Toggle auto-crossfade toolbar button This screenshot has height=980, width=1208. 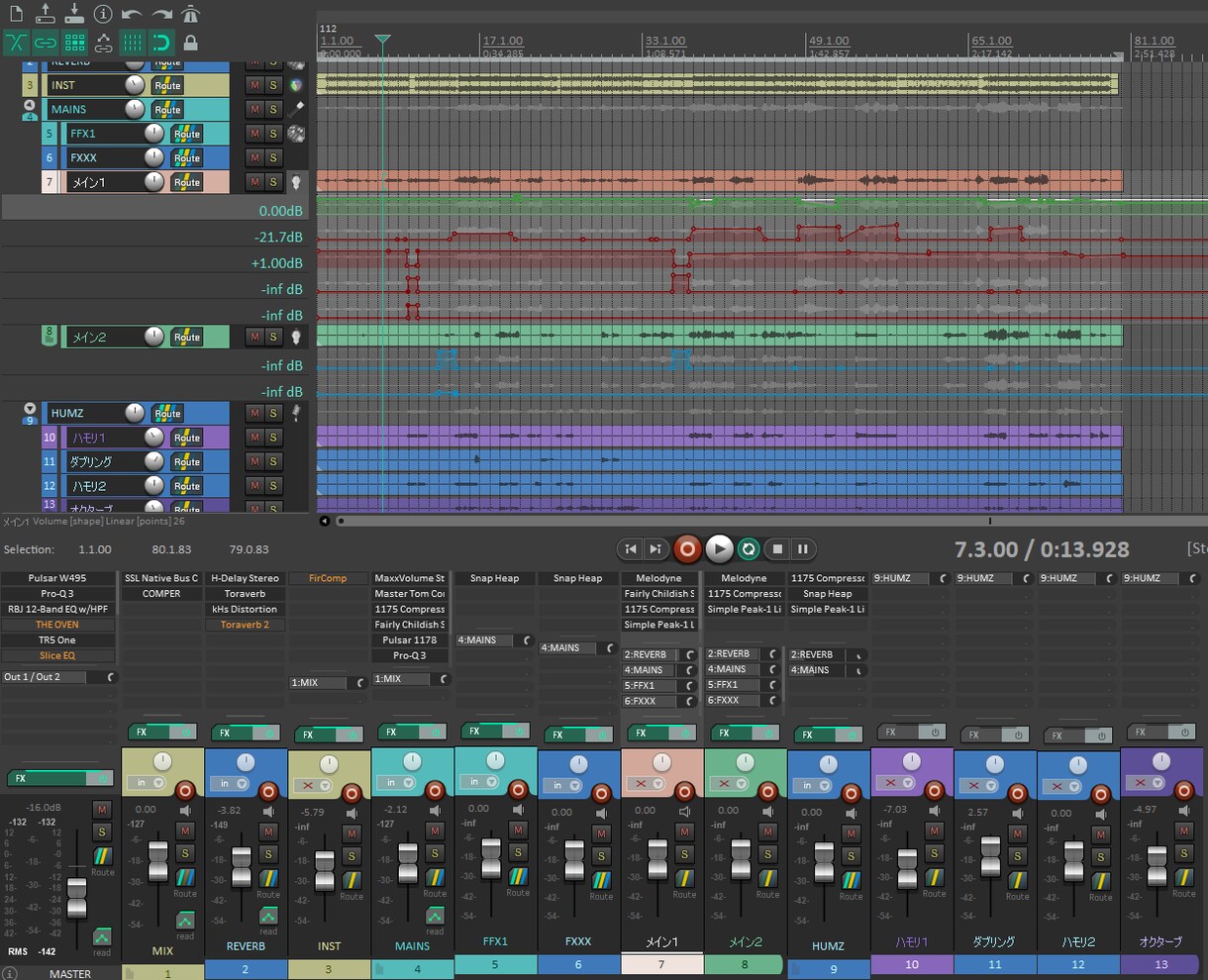coord(16,43)
